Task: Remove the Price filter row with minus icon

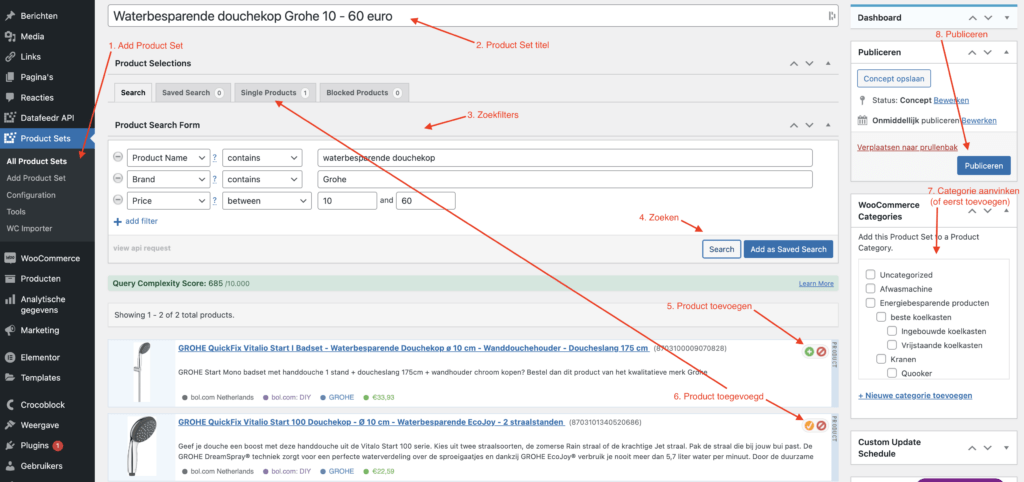Action: pos(118,201)
